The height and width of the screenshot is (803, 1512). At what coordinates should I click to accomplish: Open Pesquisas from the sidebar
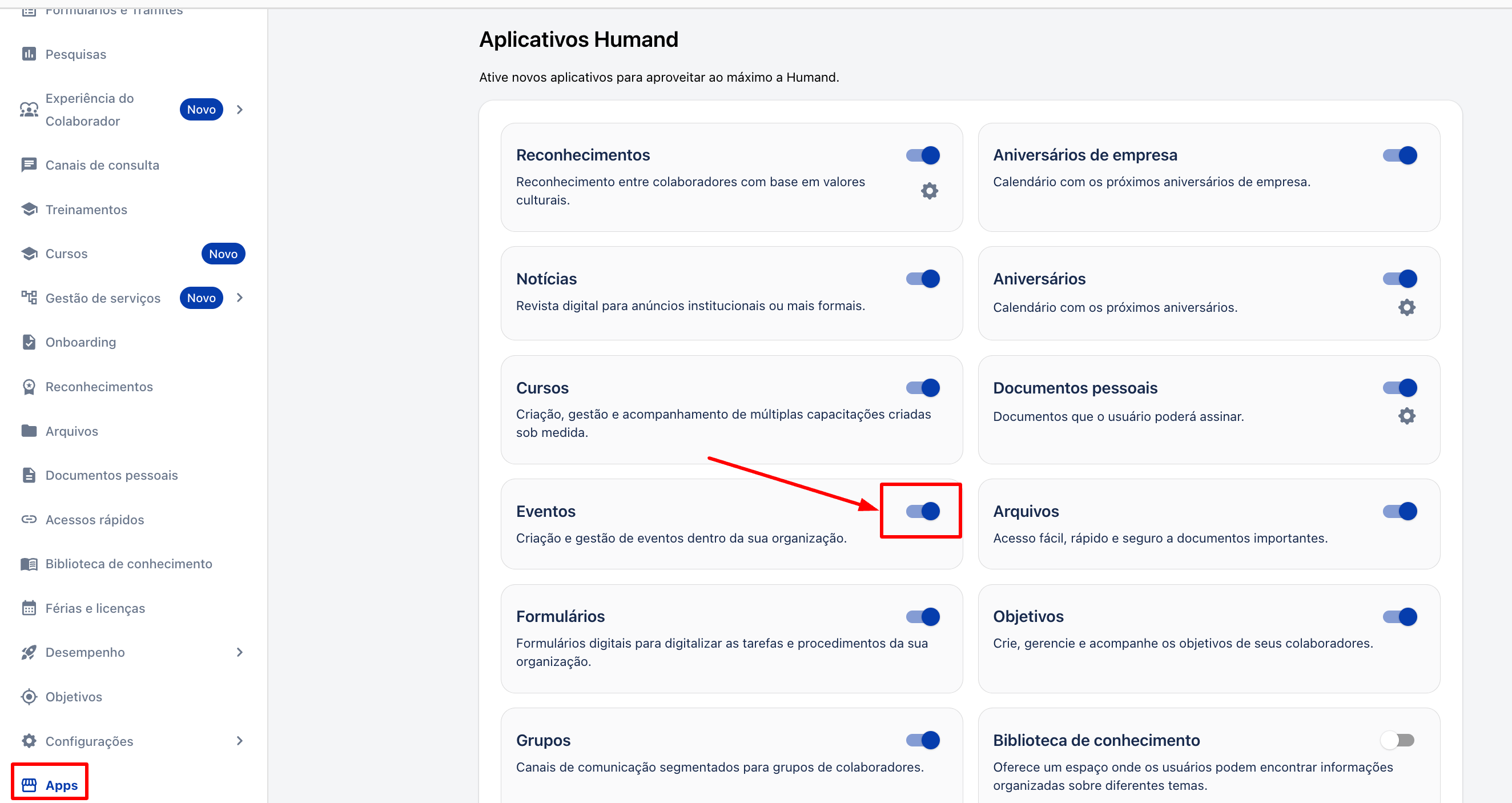tap(76, 54)
